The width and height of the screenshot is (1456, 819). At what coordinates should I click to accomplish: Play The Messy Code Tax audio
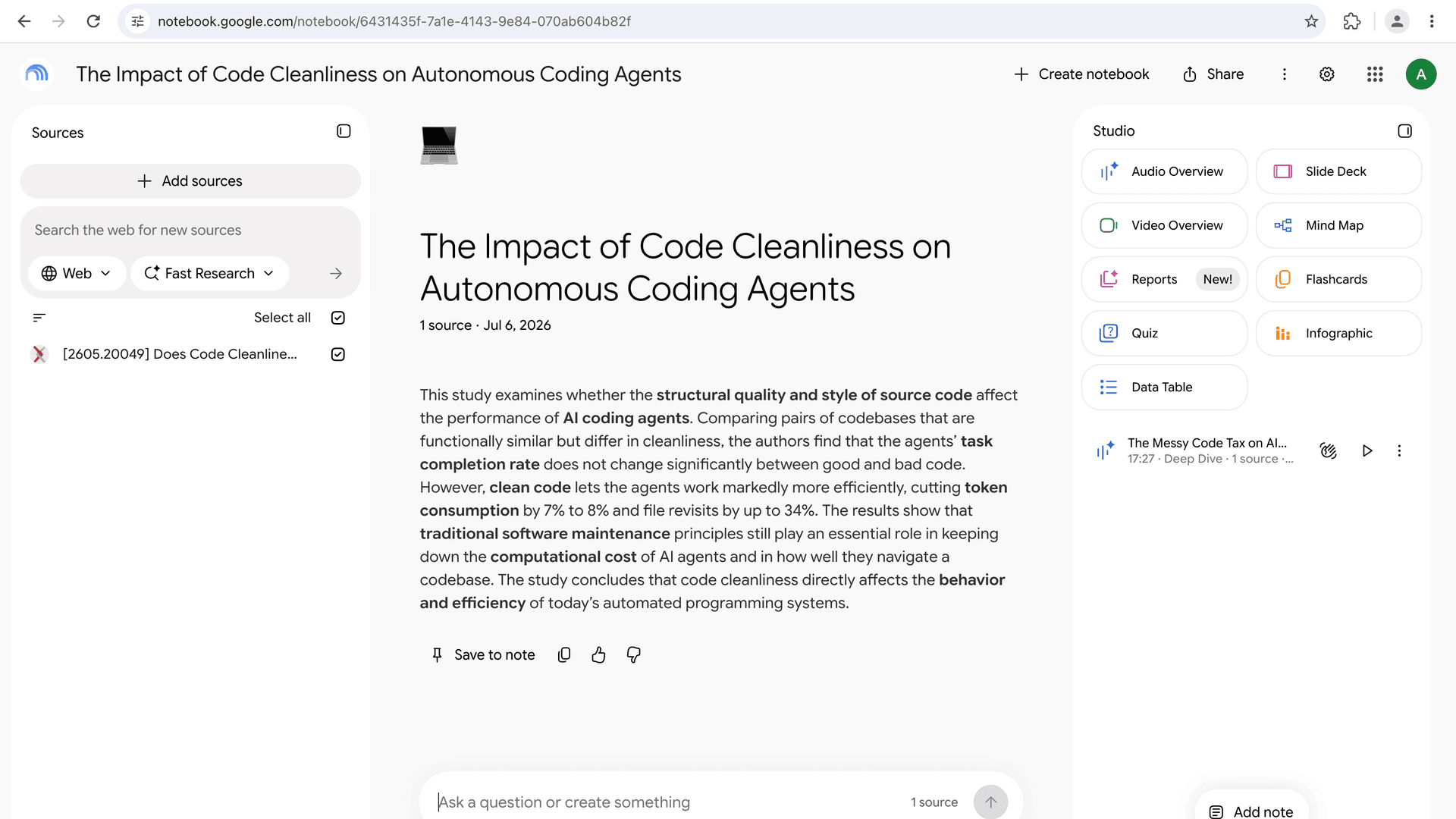tap(1367, 451)
